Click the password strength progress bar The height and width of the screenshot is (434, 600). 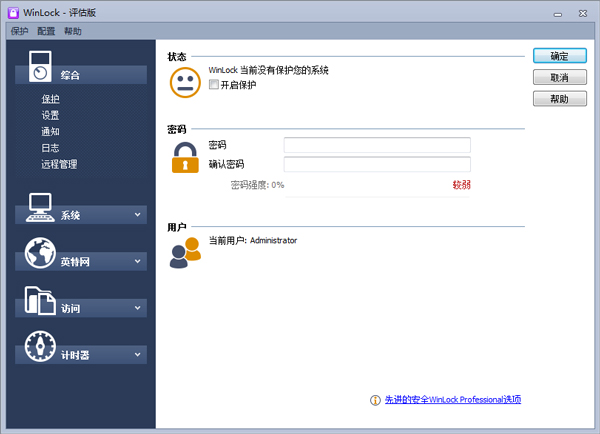pyautogui.click(x=377, y=197)
